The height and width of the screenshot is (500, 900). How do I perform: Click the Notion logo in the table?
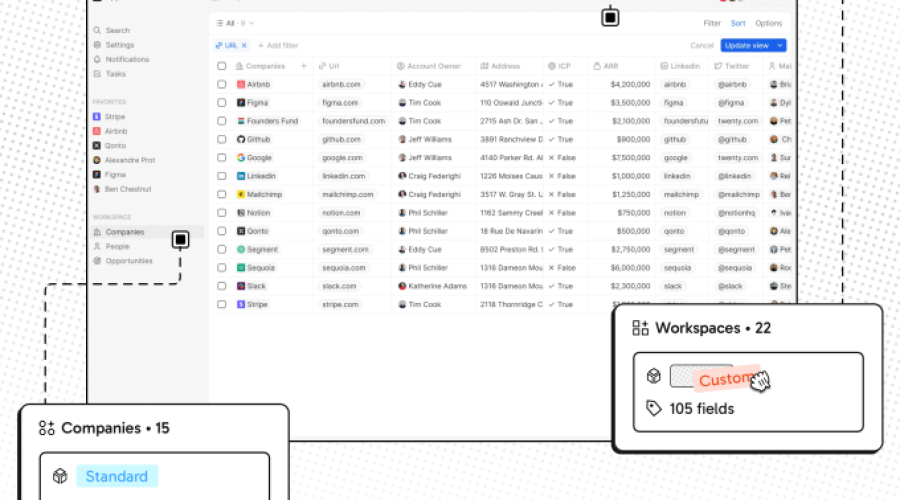(x=241, y=213)
